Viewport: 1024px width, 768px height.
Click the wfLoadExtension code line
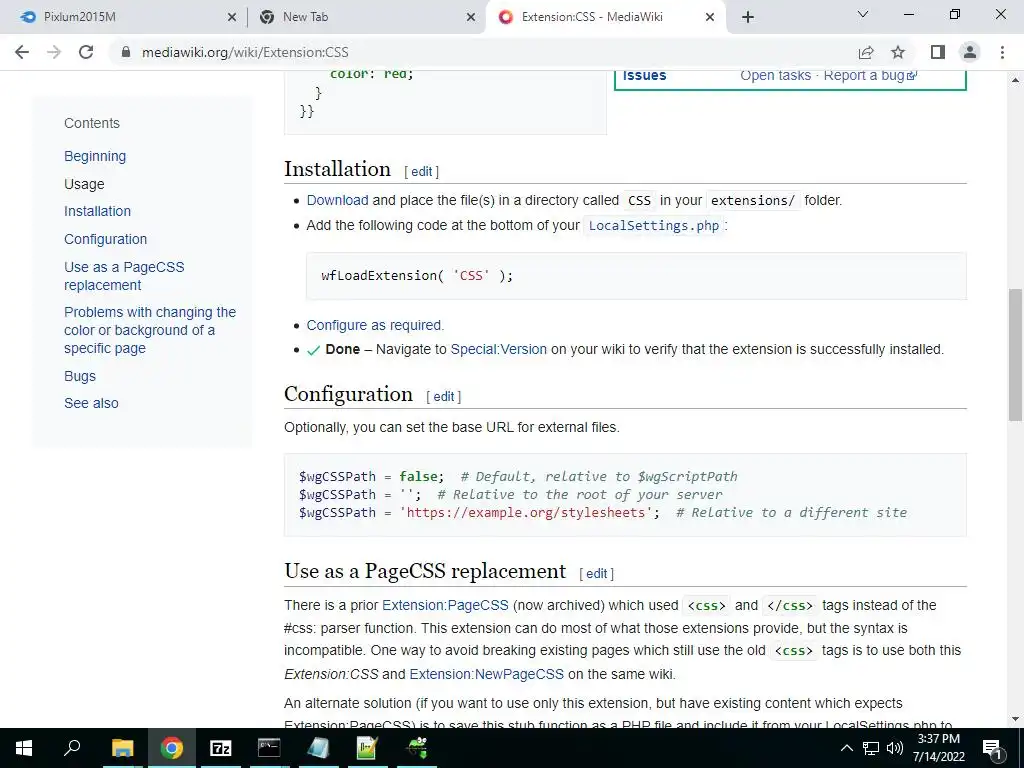click(x=417, y=276)
